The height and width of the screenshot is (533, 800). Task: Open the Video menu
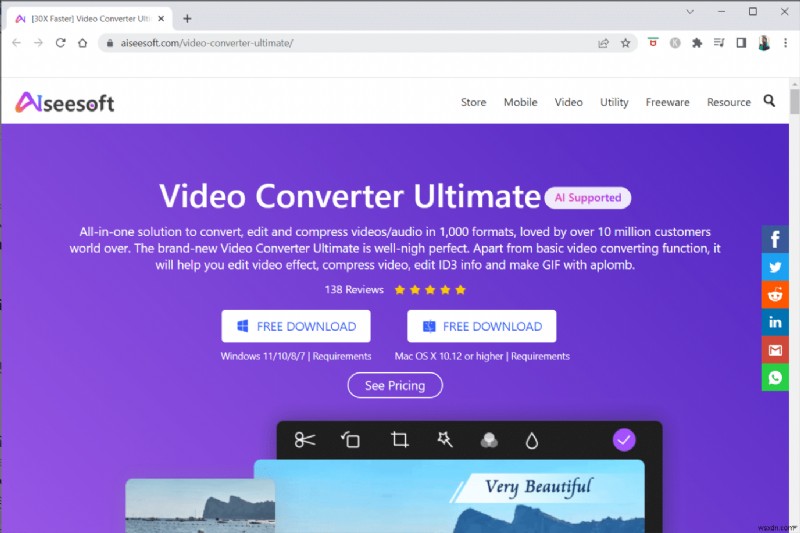[x=568, y=102]
